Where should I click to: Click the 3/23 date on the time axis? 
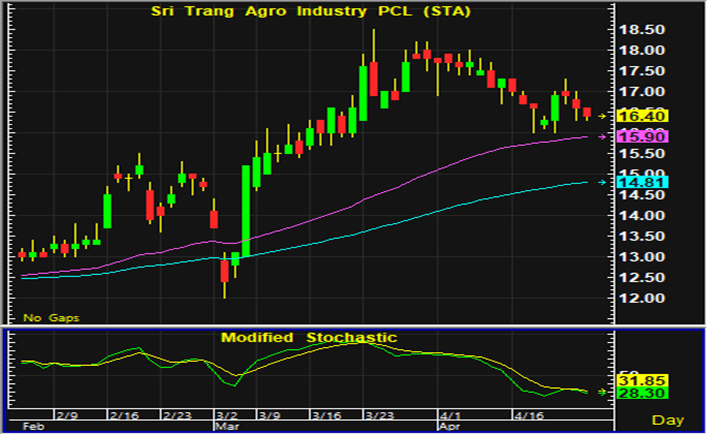(x=379, y=412)
